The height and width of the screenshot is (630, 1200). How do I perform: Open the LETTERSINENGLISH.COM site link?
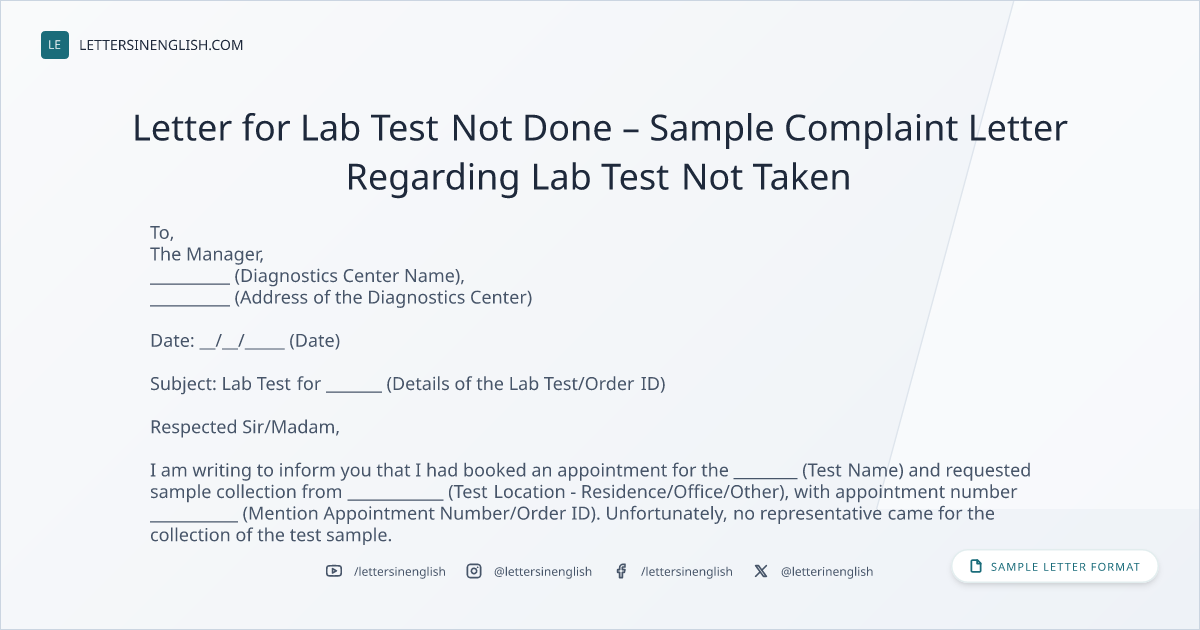coord(161,45)
